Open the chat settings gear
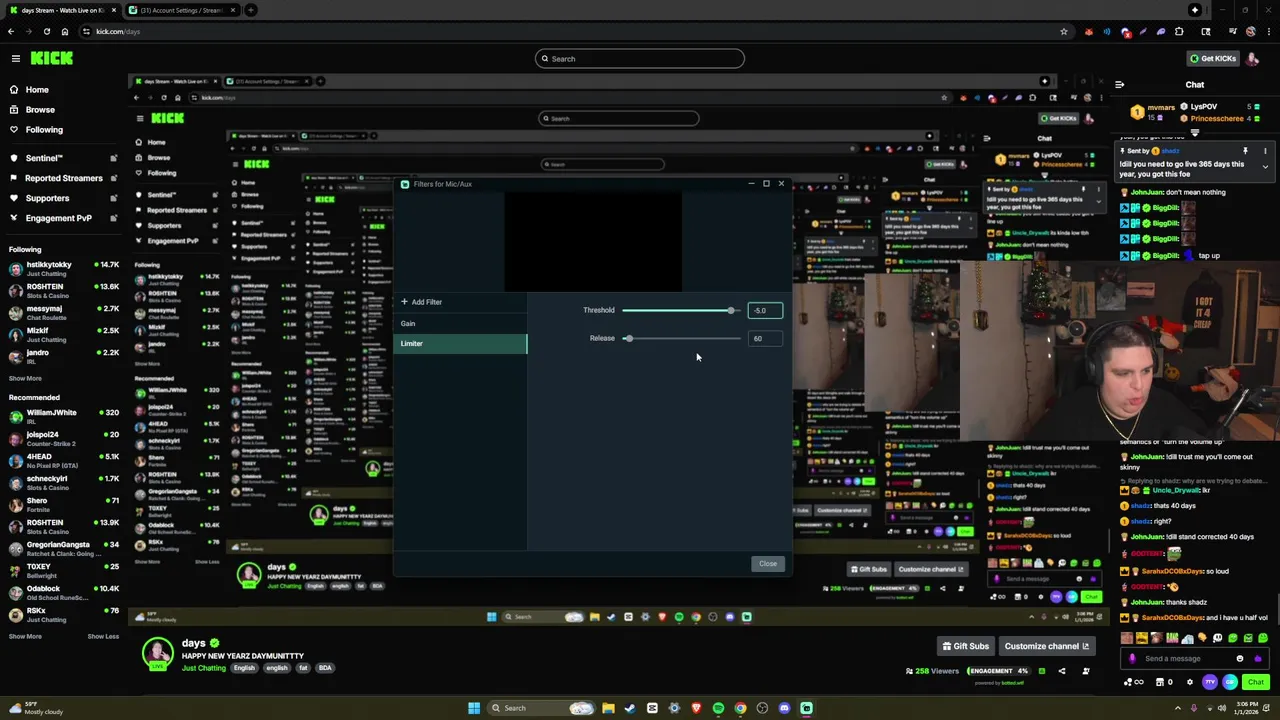The height and width of the screenshot is (720, 1280). coord(1189,682)
